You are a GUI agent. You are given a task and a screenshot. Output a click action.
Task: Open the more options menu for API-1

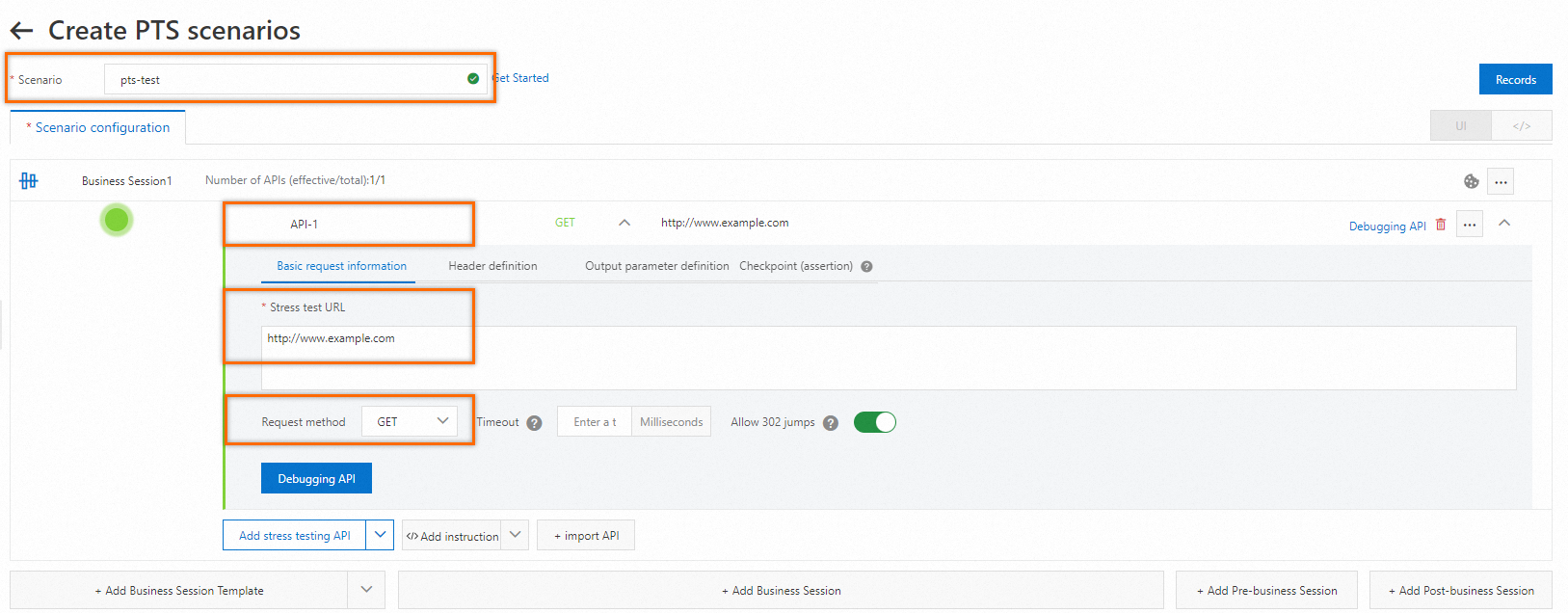click(x=1470, y=225)
